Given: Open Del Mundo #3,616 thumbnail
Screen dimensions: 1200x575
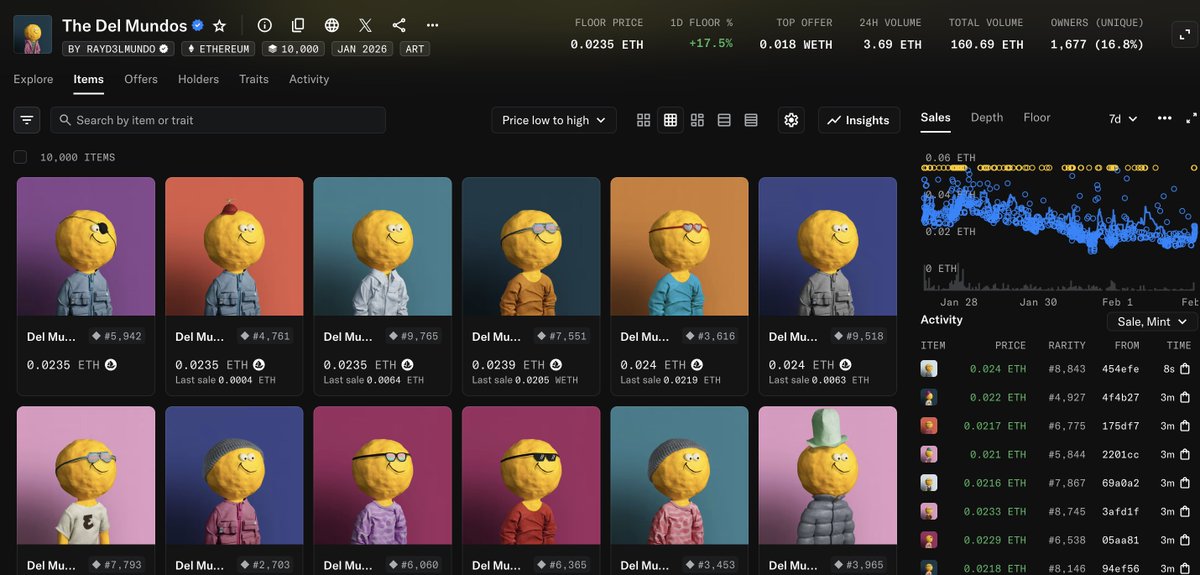Looking at the screenshot, I should [x=680, y=247].
